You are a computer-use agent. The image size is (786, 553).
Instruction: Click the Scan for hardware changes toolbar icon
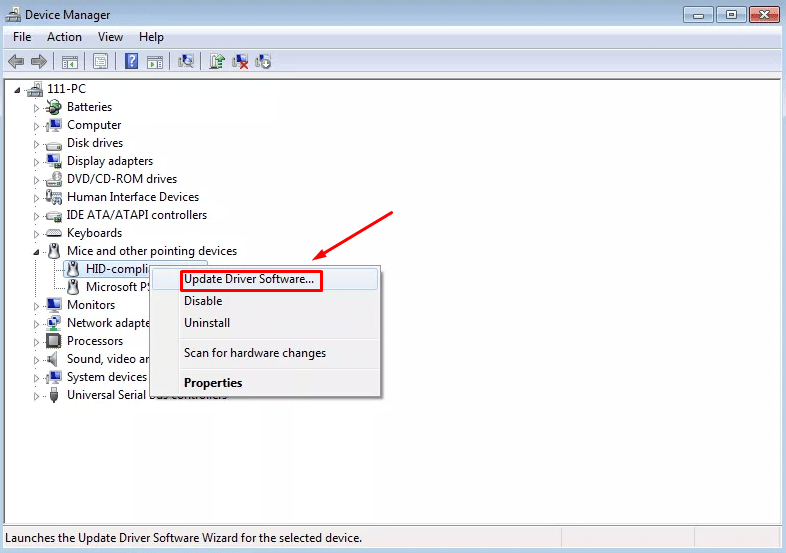click(185, 61)
